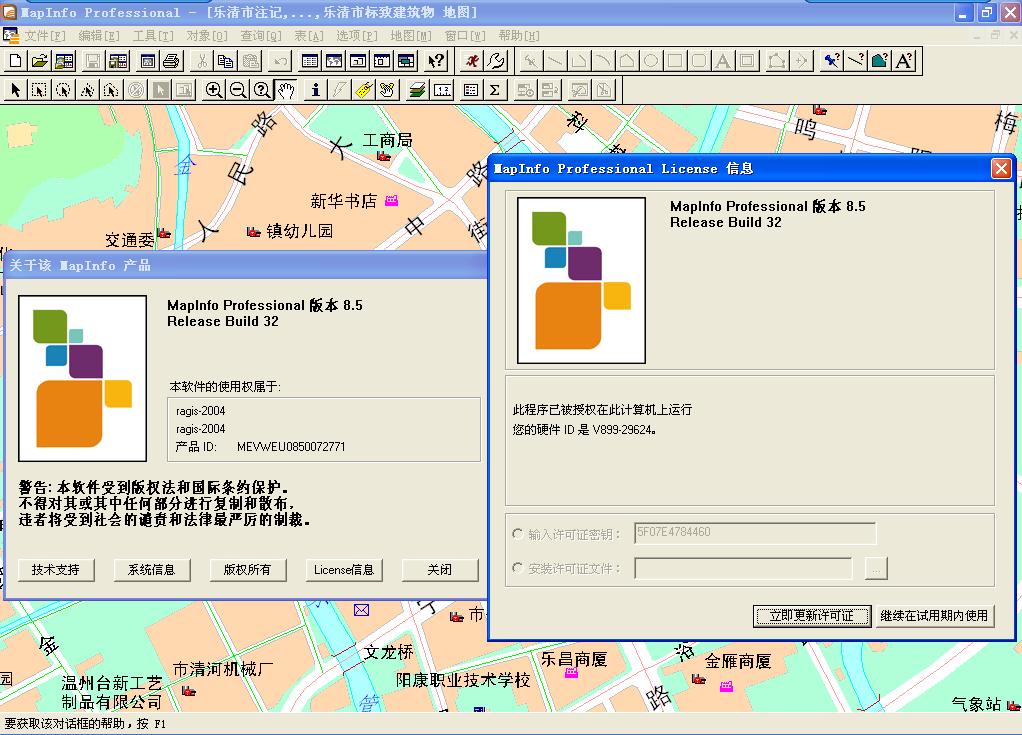
Task: Open the 地图 menu
Action: 411,36
